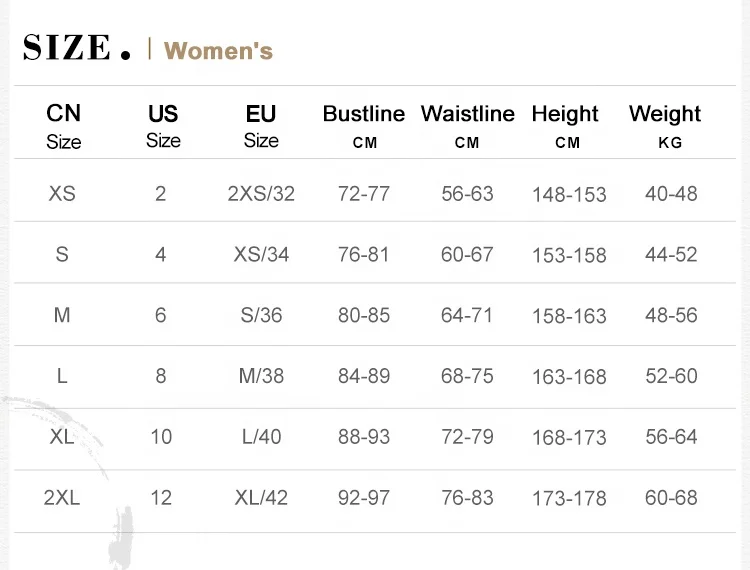Select the US Size column header

(163, 126)
